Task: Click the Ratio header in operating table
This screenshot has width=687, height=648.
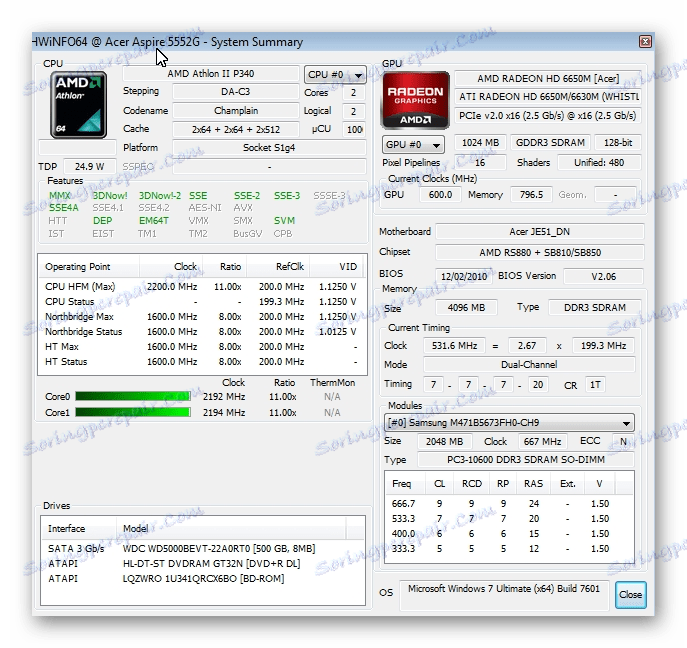Action: pos(223,267)
